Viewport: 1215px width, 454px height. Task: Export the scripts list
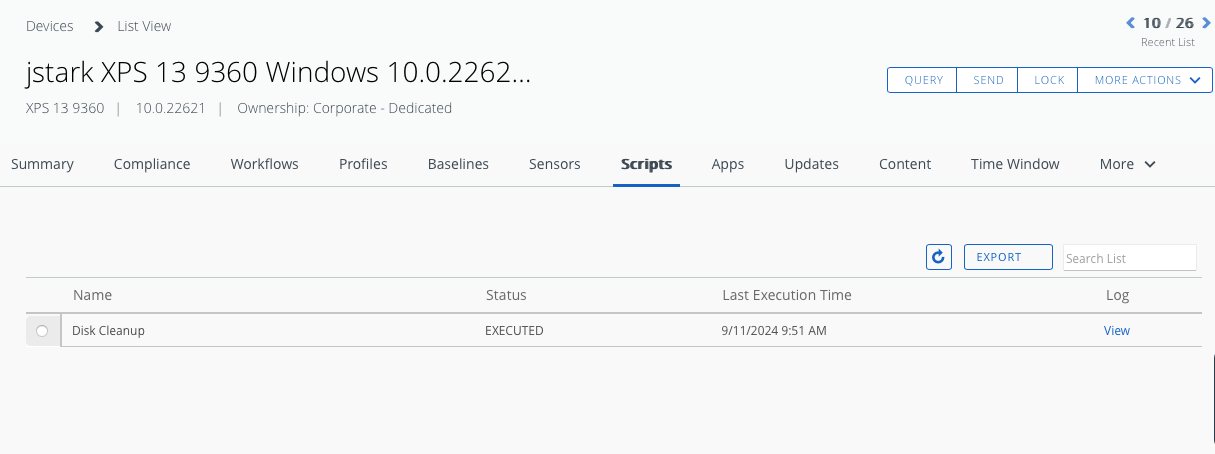pyautogui.click(x=1008, y=257)
